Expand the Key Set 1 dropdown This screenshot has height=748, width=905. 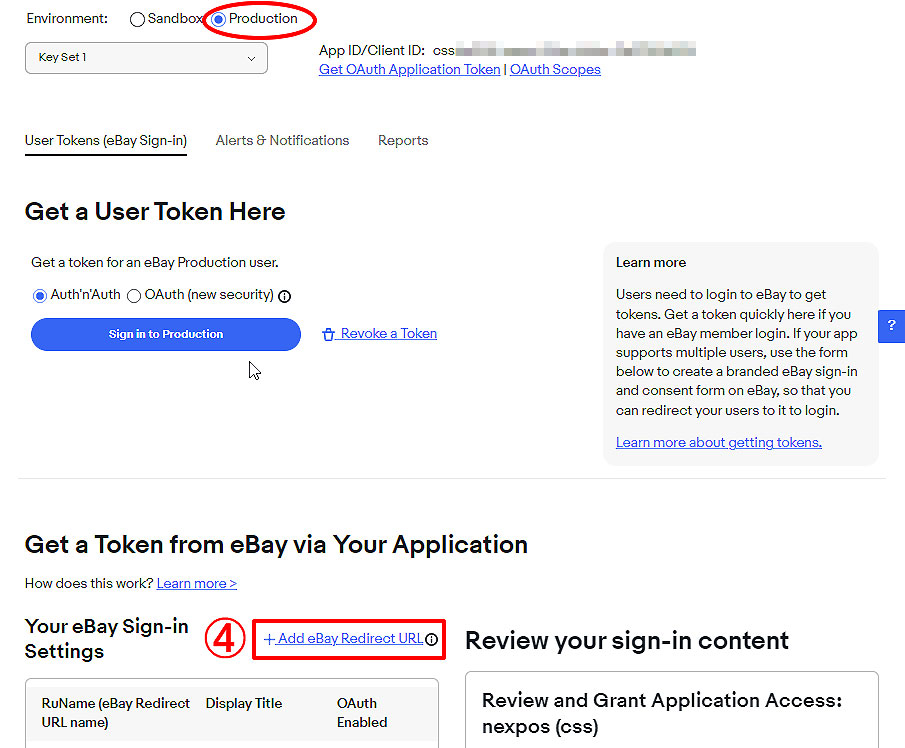pos(146,58)
